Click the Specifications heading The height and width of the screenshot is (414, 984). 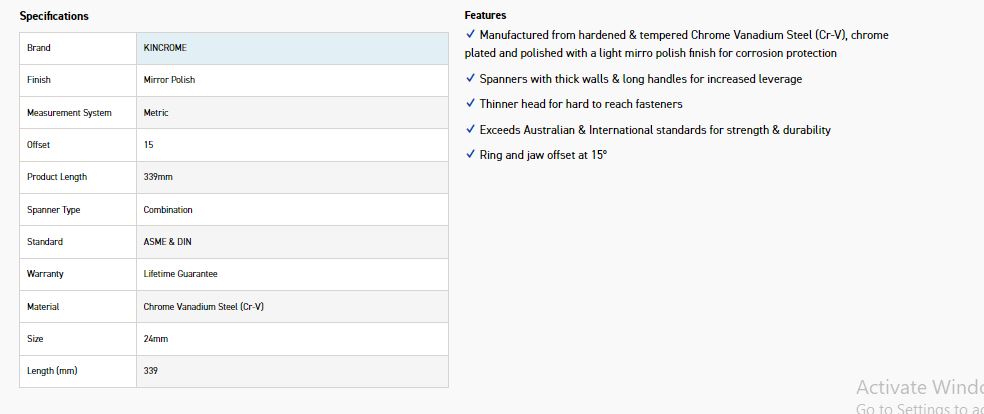tap(54, 16)
